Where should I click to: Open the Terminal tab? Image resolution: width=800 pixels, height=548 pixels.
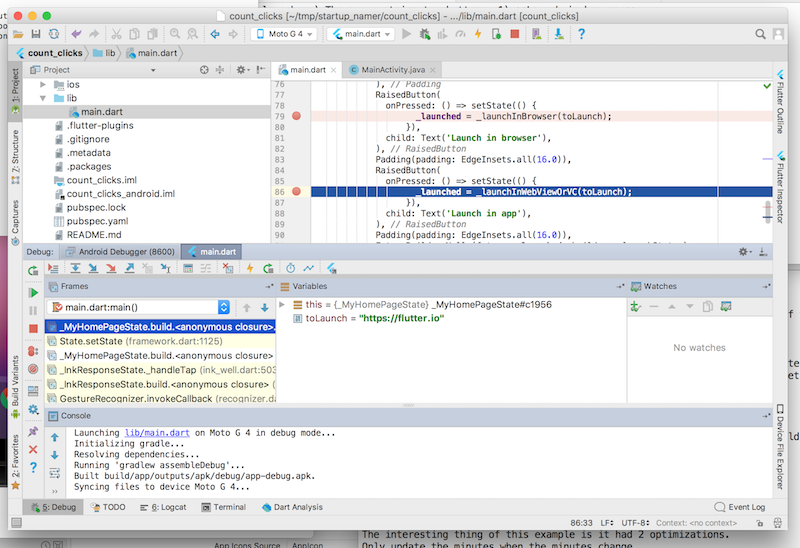(x=223, y=507)
